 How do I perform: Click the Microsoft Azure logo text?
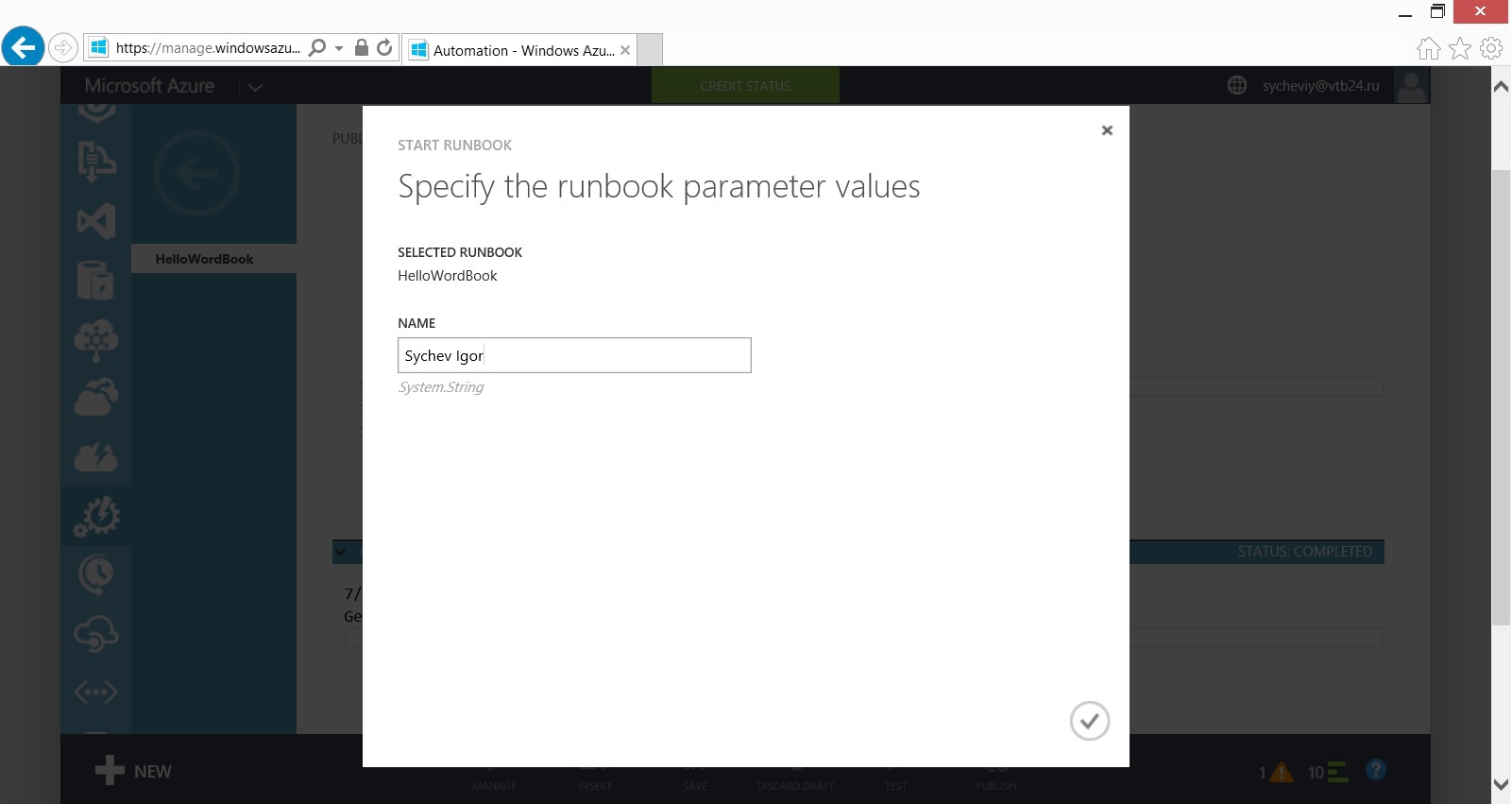point(149,86)
